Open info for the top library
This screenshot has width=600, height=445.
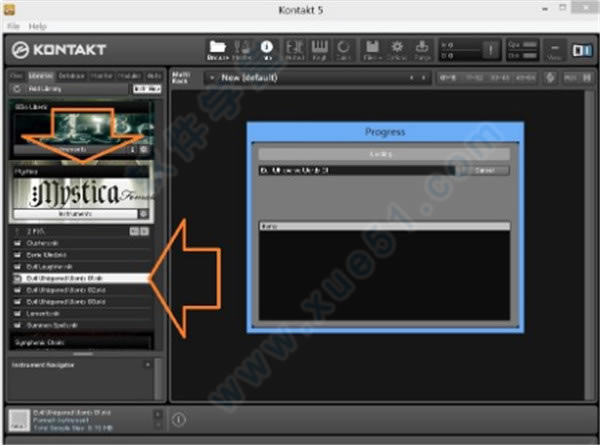pyautogui.click(x=132, y=149)
